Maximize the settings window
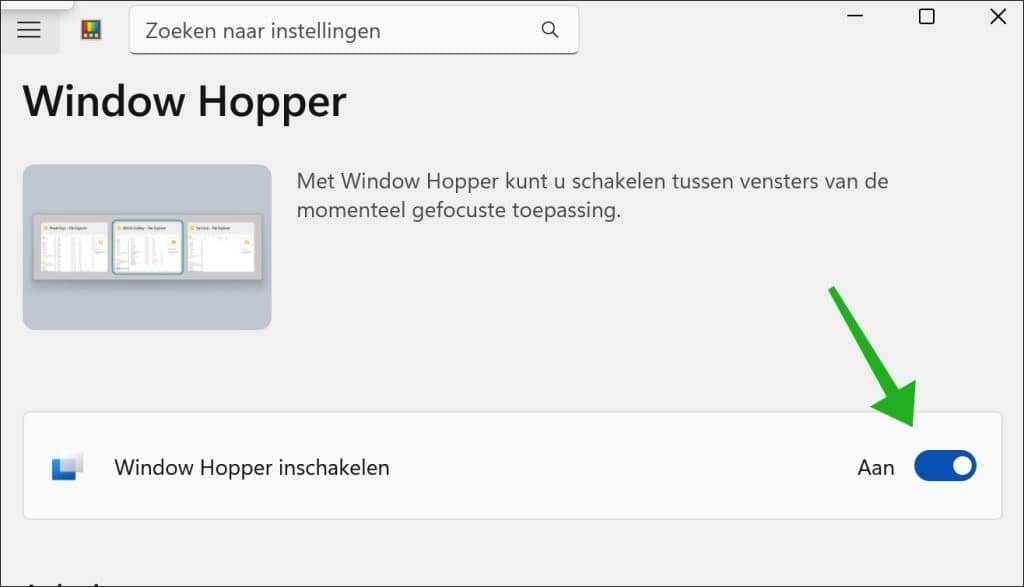 click(x=926, y=16)
